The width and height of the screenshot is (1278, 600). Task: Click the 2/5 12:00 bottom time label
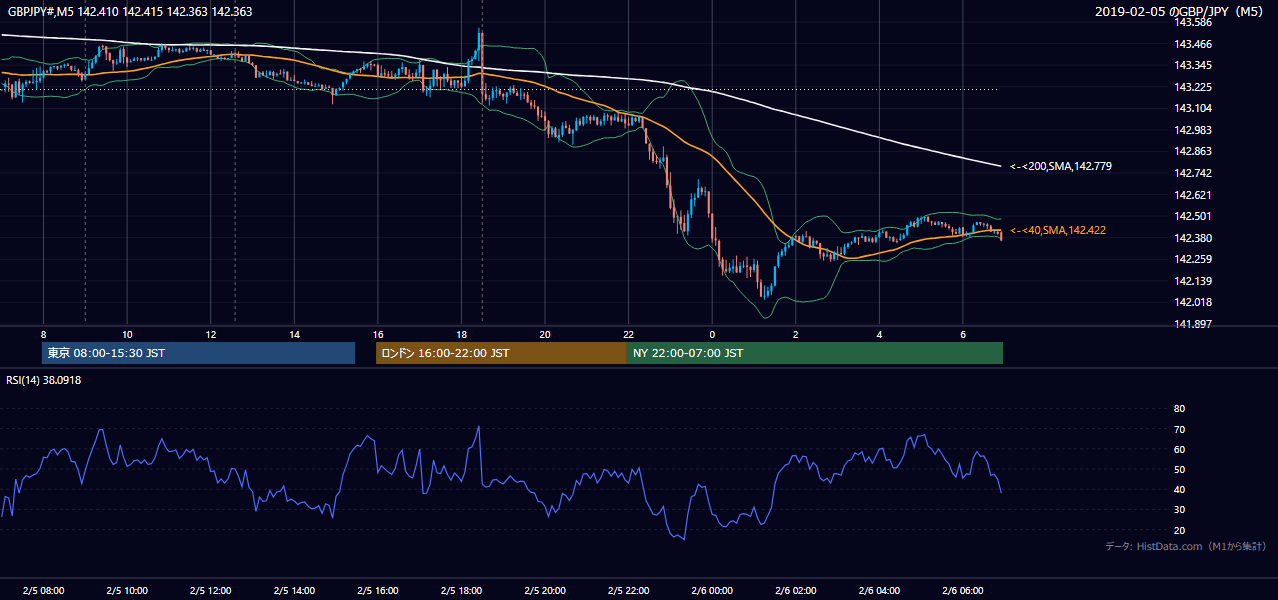[x=210, y=590]
